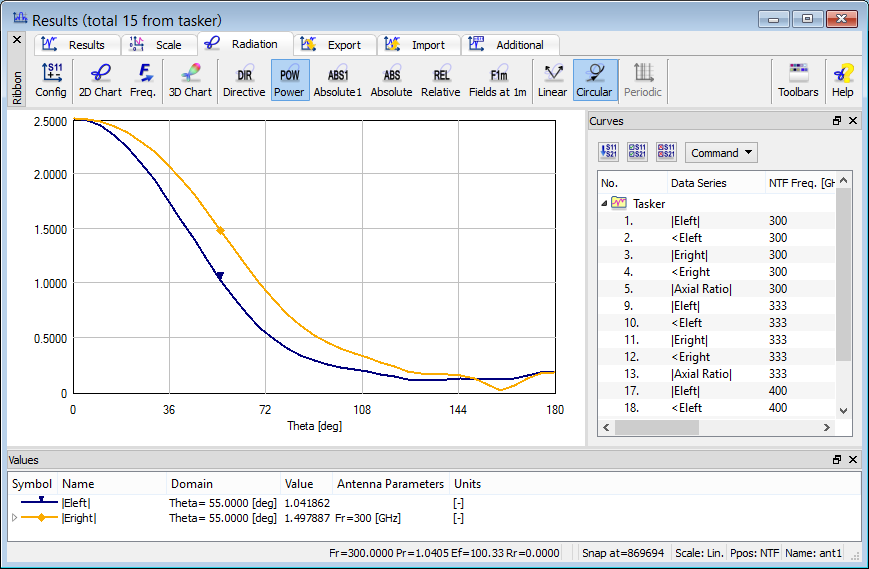This screenshot has width=869, height=569.
Task: Select the Relative normalization button
Action: click(440, 80)
